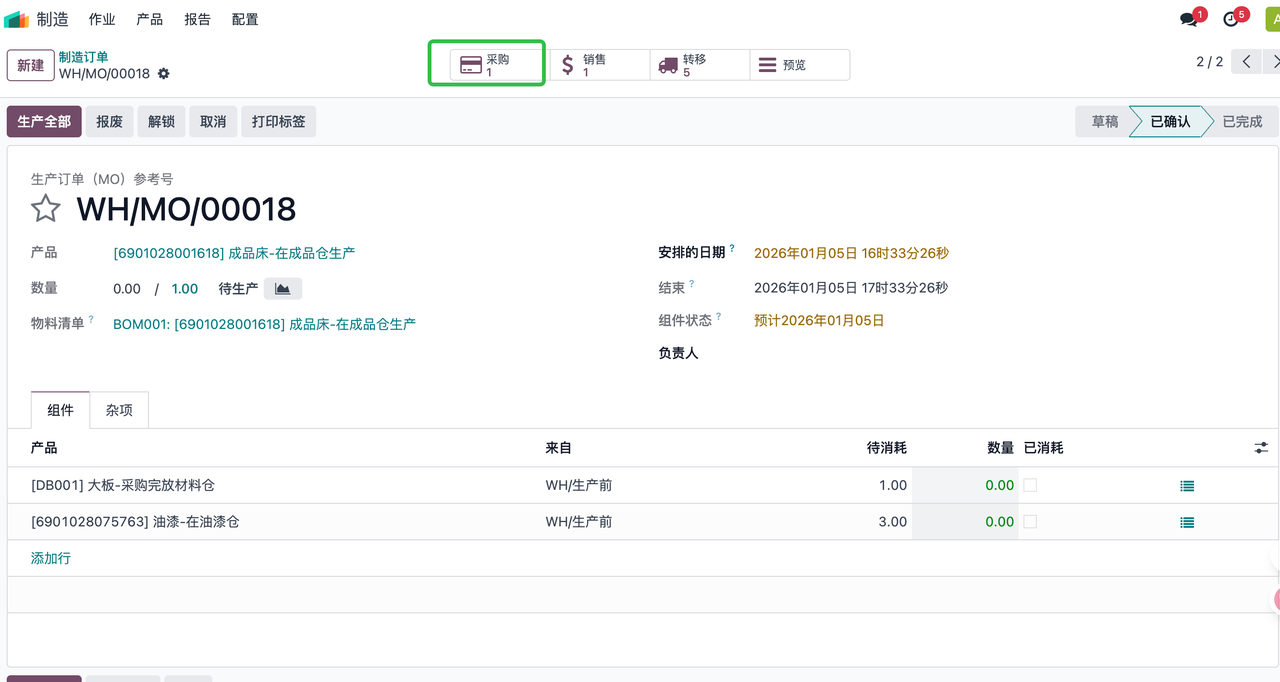Click the 安排的日期 help question mark
1280x682 pixels.
[x=732, y=249]
